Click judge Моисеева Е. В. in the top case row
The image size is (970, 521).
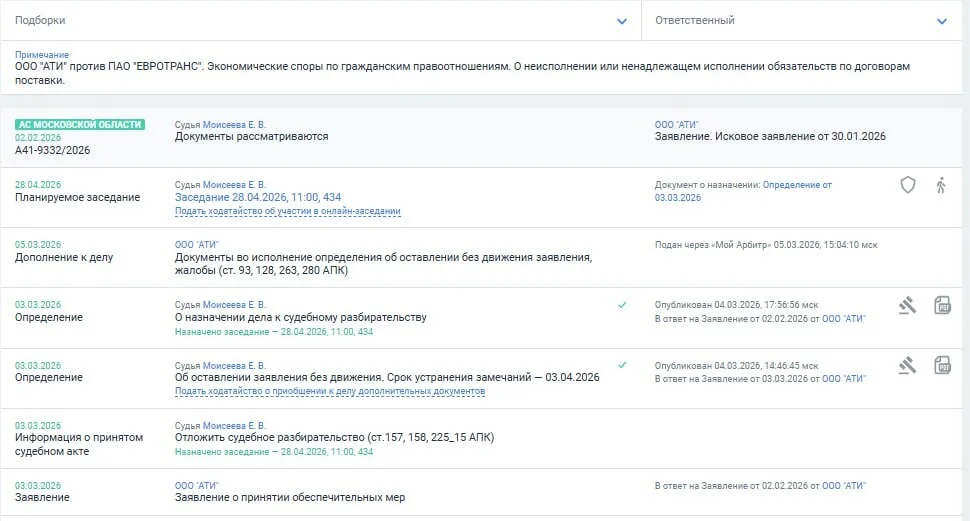pyautogui.click(x=234, y=124)
